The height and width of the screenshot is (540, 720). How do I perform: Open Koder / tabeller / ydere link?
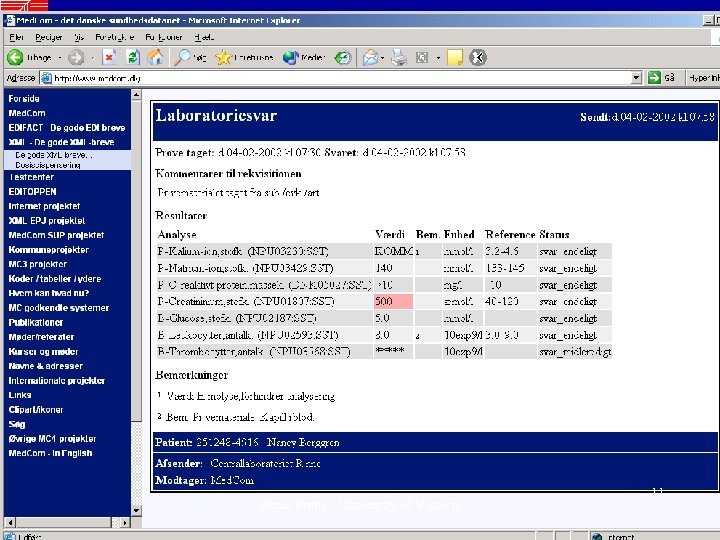tap(55, 279)
